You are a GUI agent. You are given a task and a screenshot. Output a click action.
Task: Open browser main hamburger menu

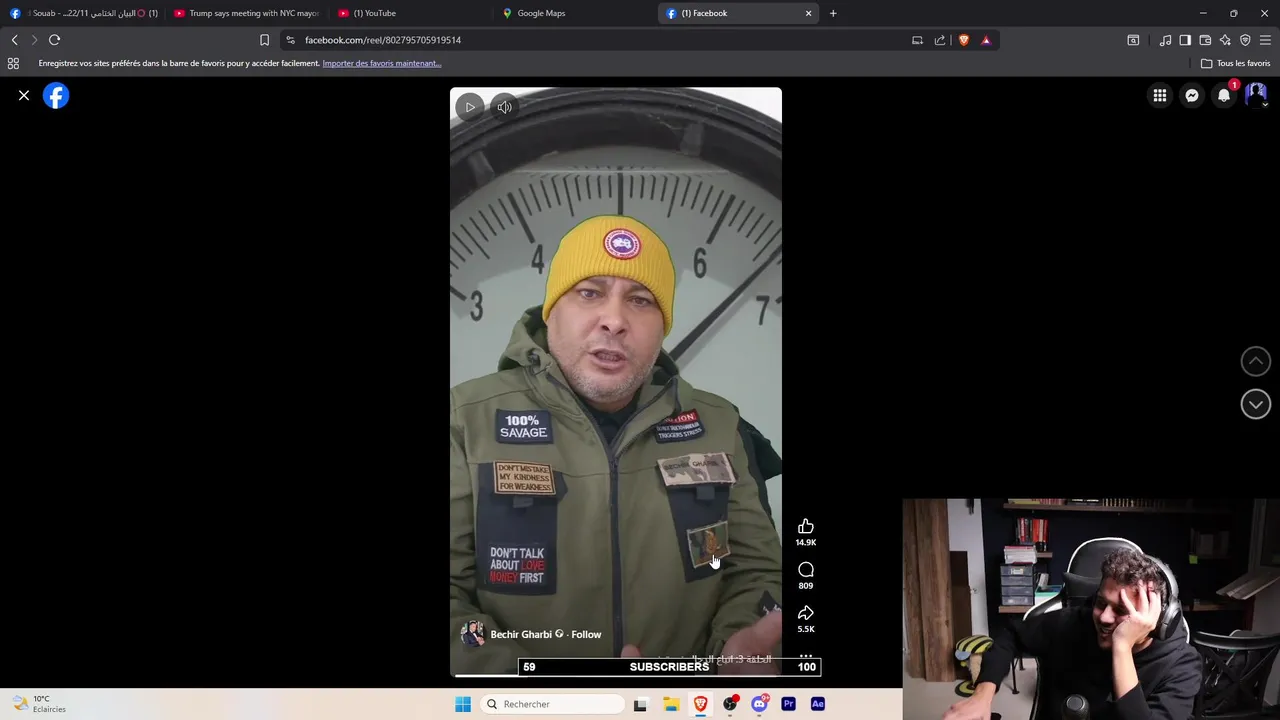tap(1265, 40)
